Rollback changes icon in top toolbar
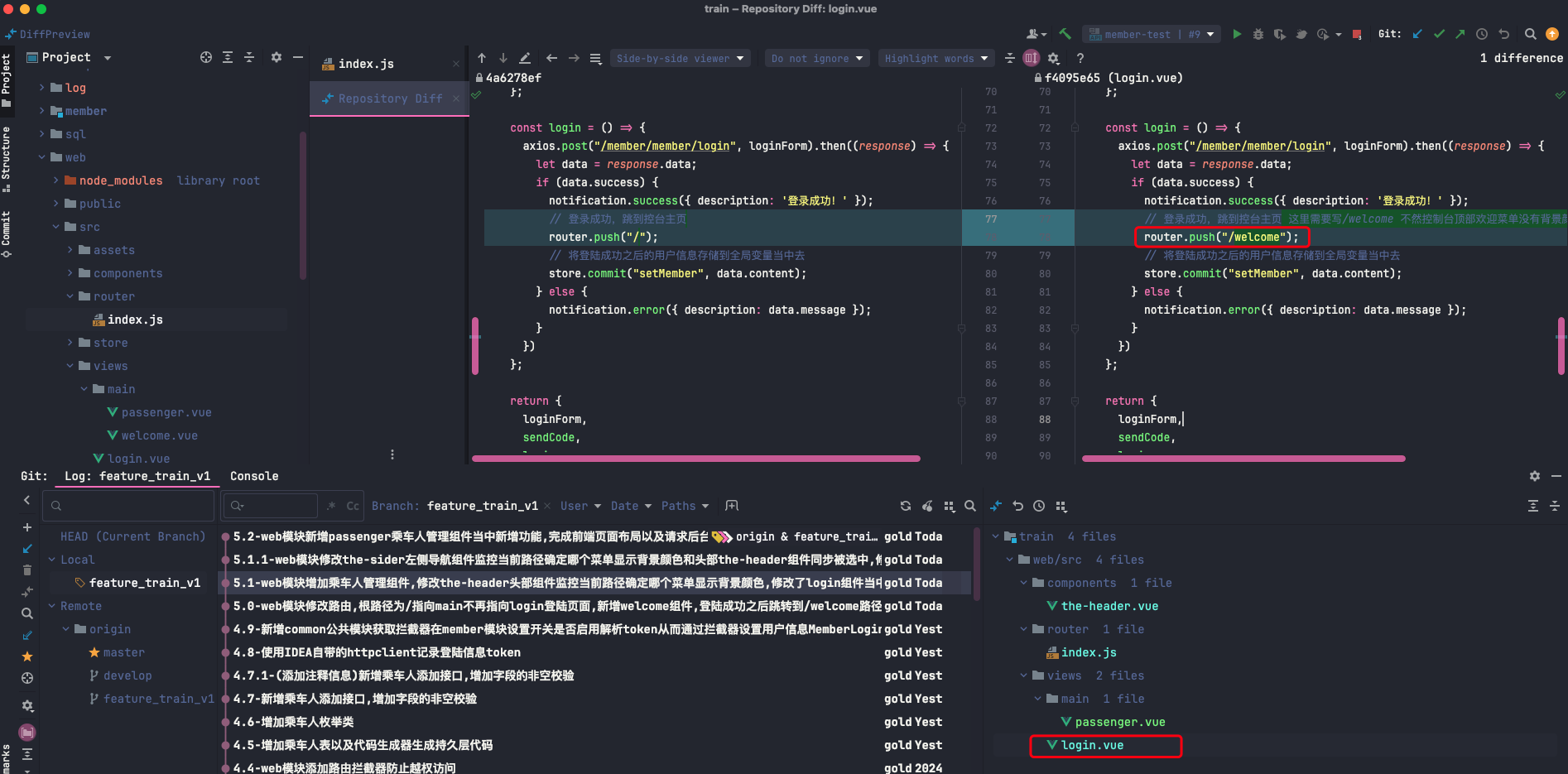This screenshot has height=774, width=1568. click(1504, 34)
